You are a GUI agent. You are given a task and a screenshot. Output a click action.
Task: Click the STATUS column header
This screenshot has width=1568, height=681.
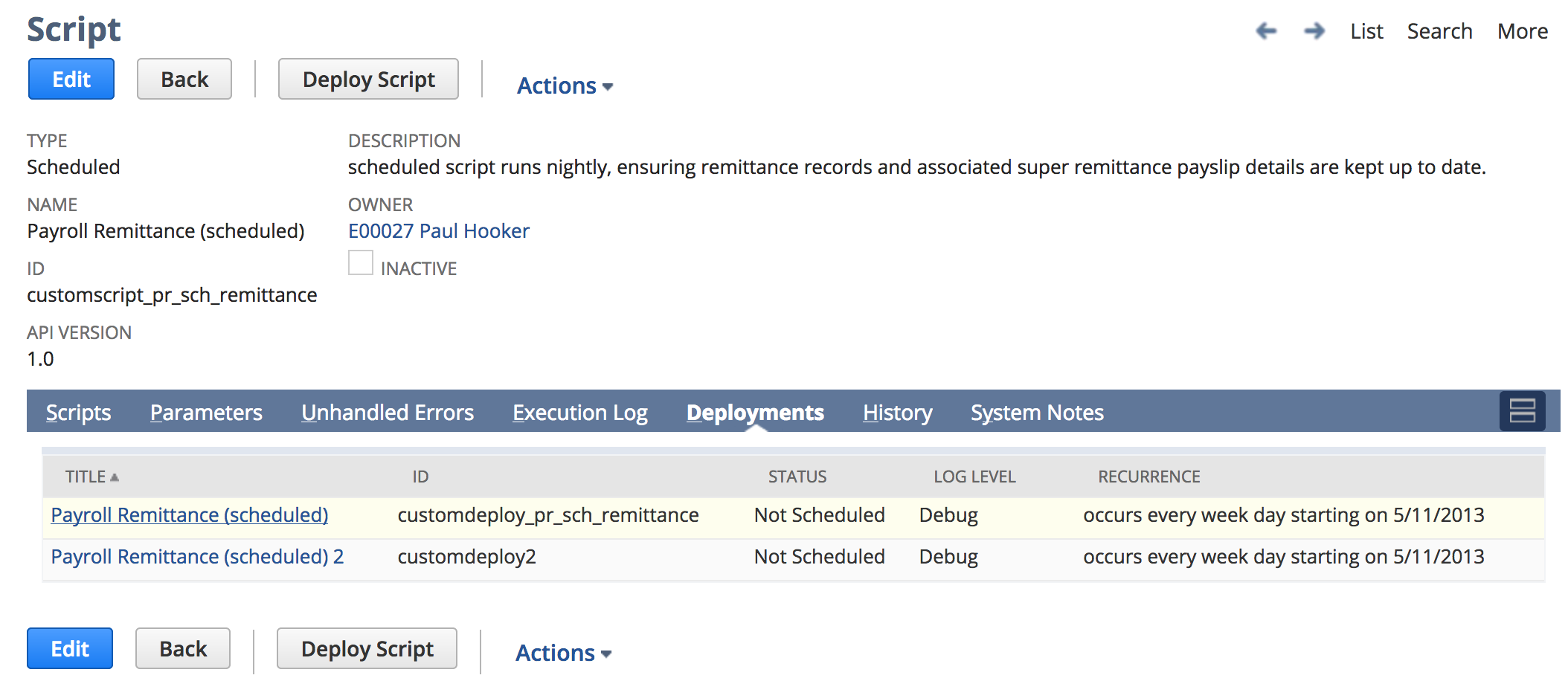[x=797, y=477]
